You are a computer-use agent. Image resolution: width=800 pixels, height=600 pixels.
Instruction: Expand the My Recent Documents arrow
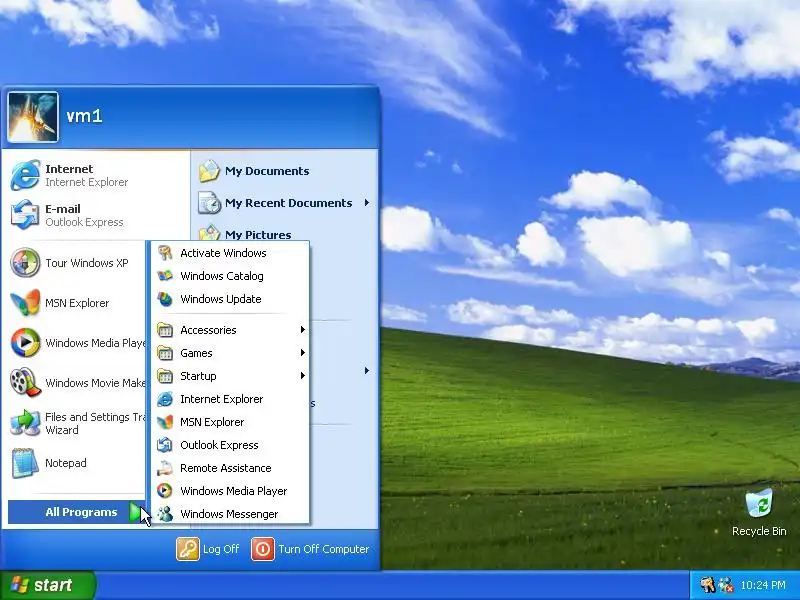(367, 203)
